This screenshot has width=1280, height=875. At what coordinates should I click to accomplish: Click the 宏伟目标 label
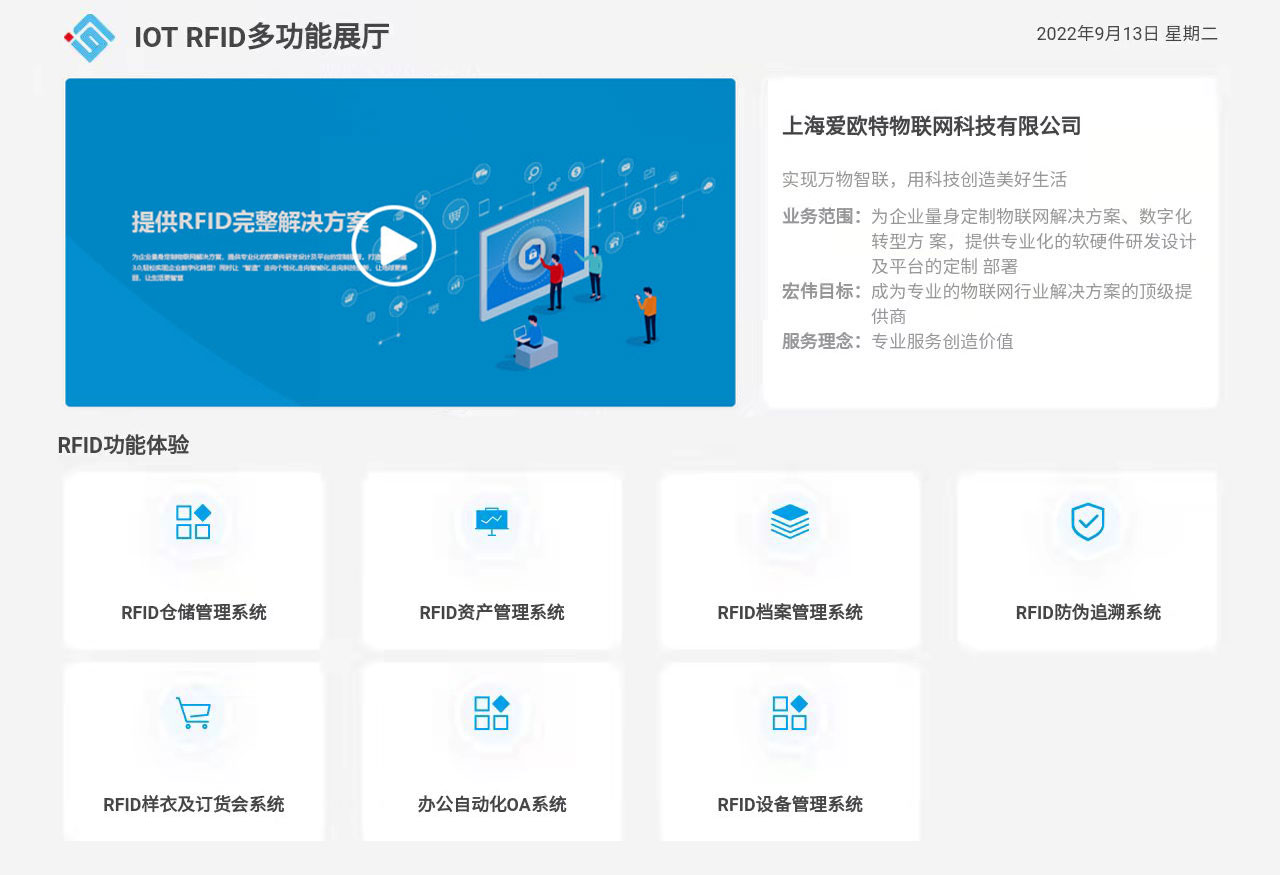point(822,291)
